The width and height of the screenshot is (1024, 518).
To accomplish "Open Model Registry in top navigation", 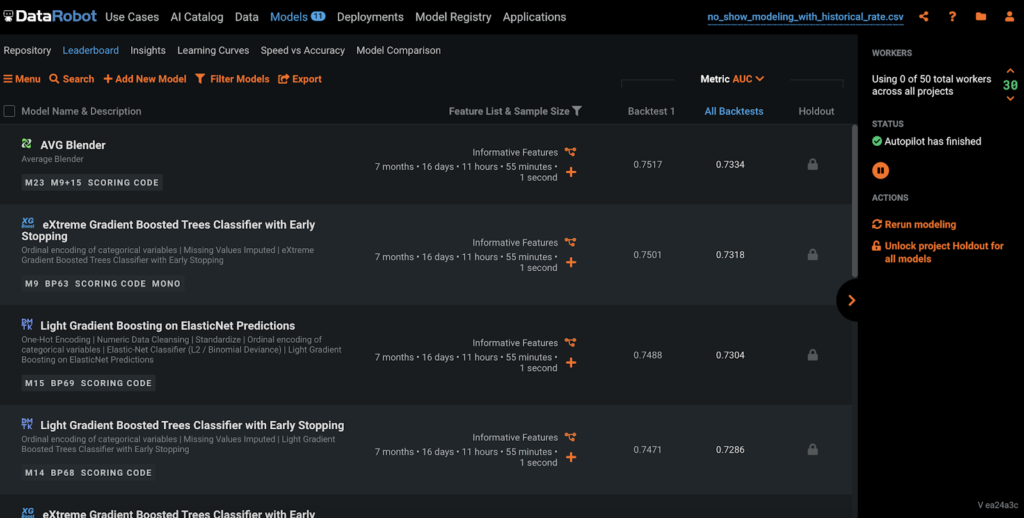I will tap(453, 18).
